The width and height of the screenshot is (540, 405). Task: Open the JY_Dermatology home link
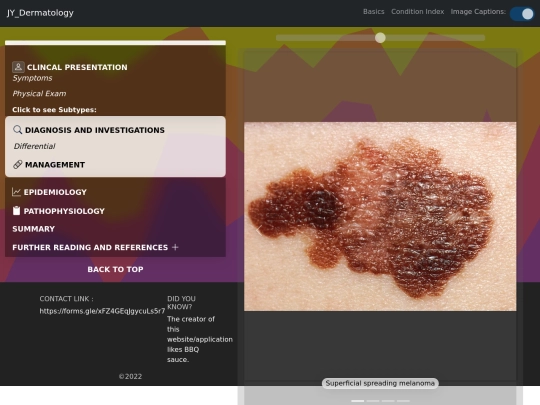(40, 13)
